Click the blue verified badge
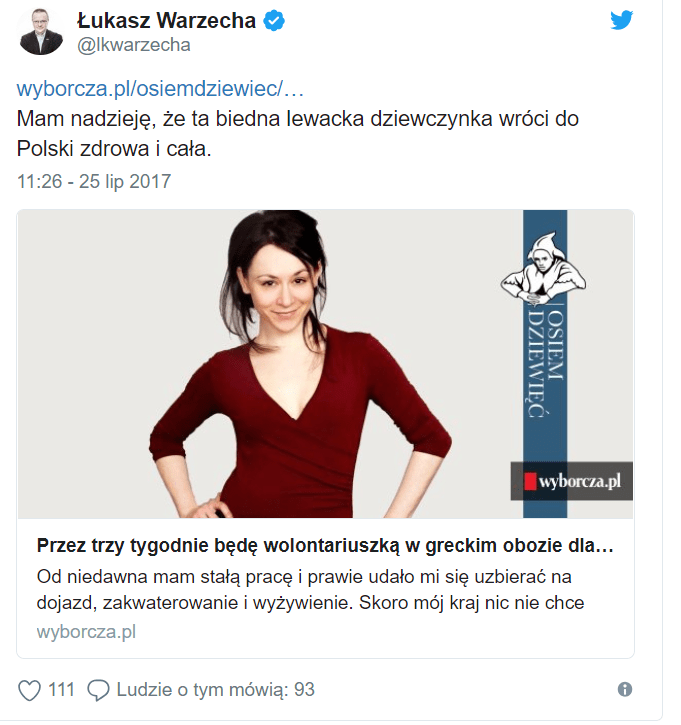Viewport: 681px width, 725px height. click(x=274, y=21)
